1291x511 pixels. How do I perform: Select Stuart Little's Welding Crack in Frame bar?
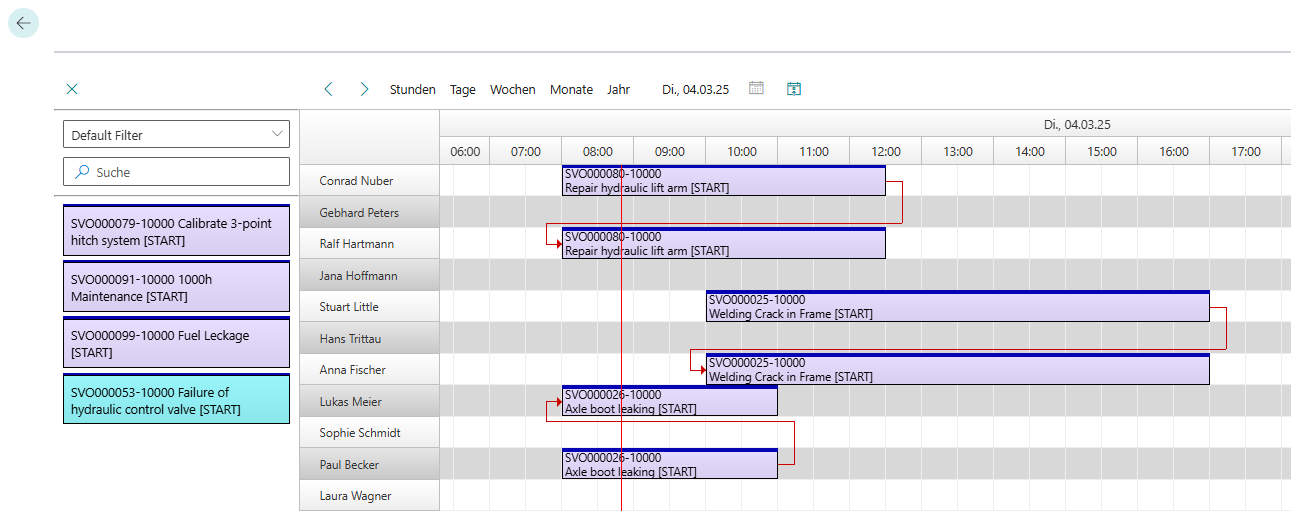(x=958, y=306)
